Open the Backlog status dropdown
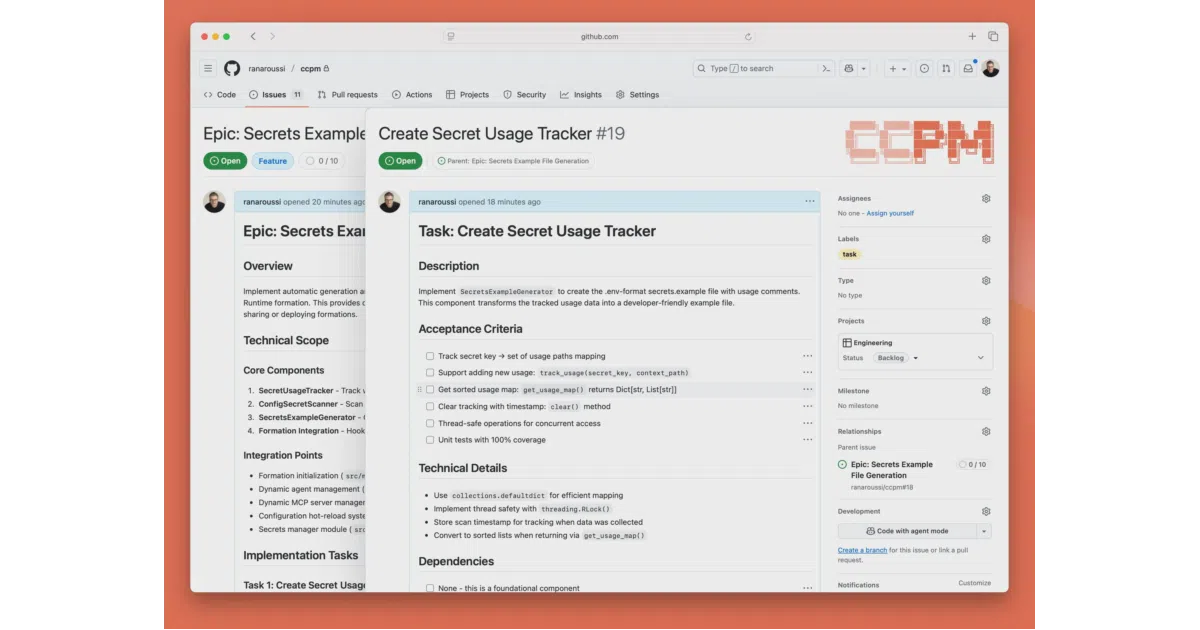Viewport: 1200px width, 630px height. [x=895, y=358]
